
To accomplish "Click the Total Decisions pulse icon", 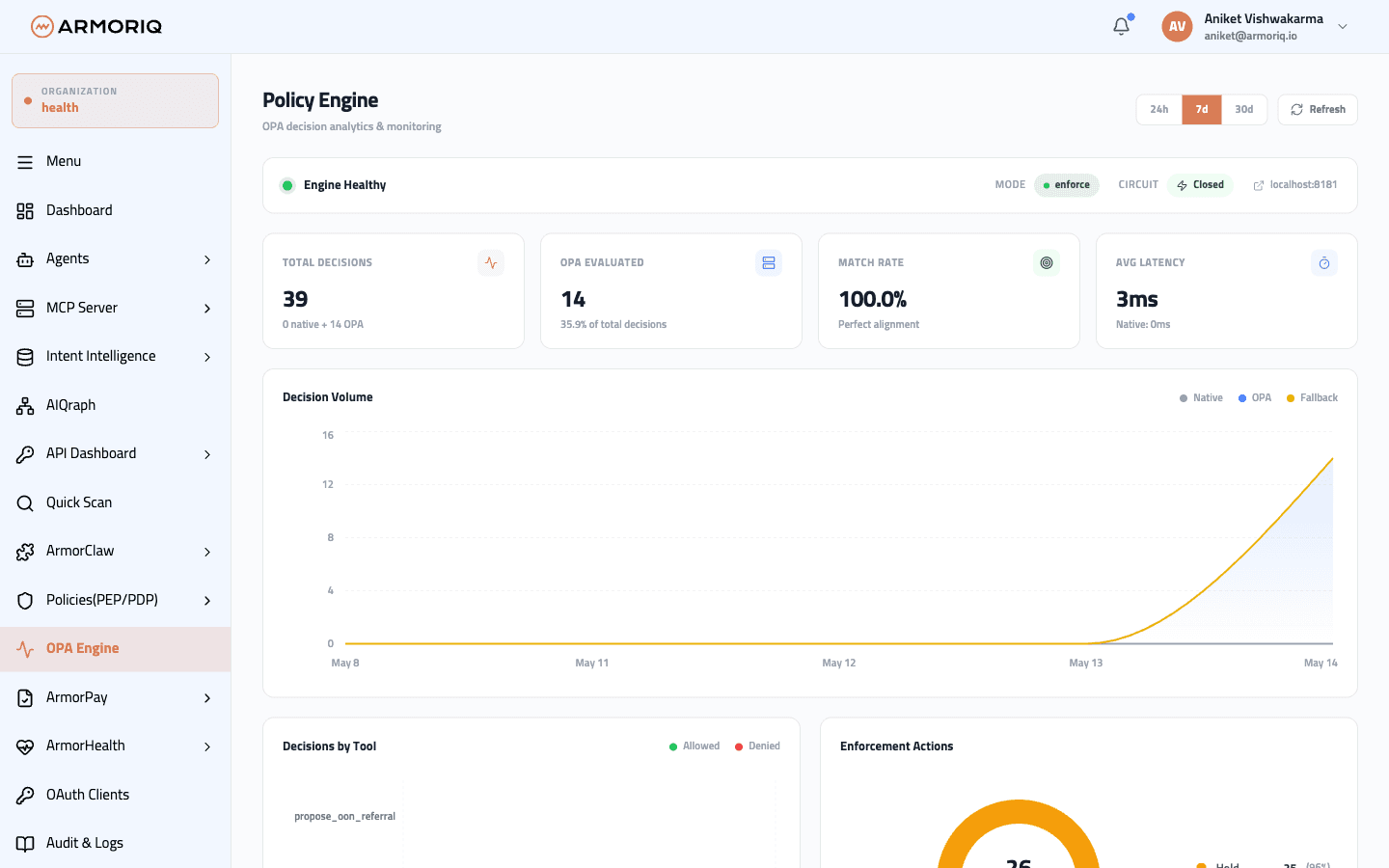I will click(491, 262).
